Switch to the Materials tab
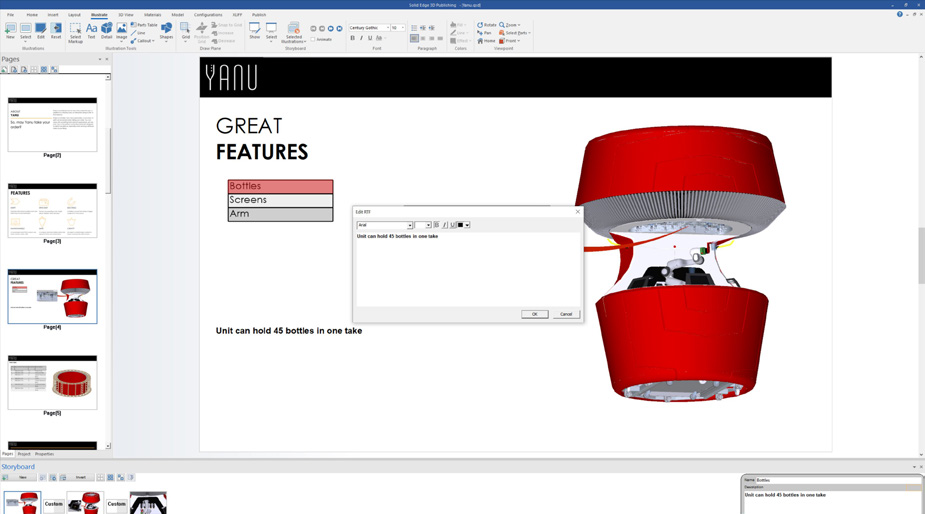 152,15
